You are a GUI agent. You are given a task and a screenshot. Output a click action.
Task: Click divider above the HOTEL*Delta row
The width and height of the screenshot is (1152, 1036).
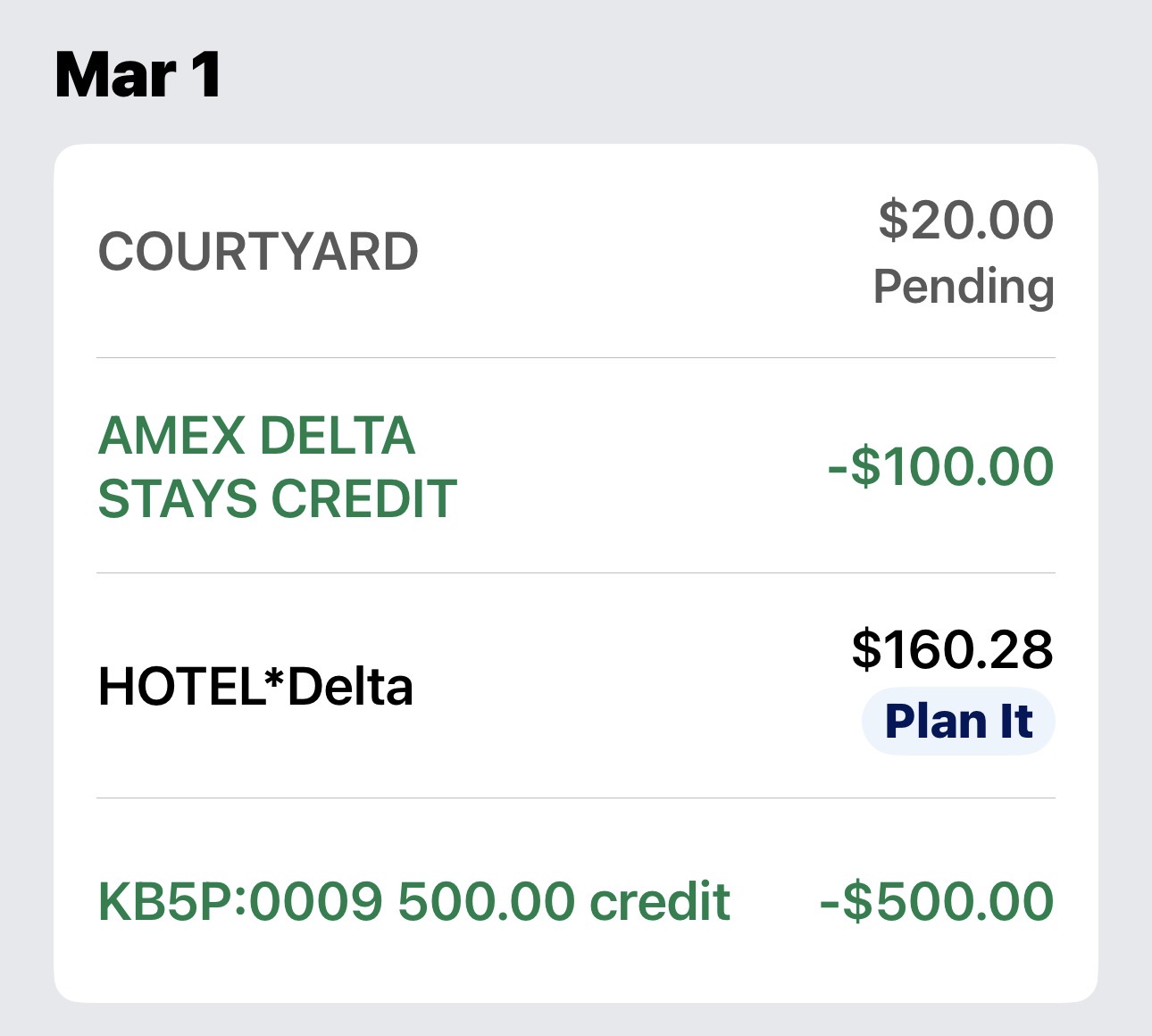tap(576, 573)
